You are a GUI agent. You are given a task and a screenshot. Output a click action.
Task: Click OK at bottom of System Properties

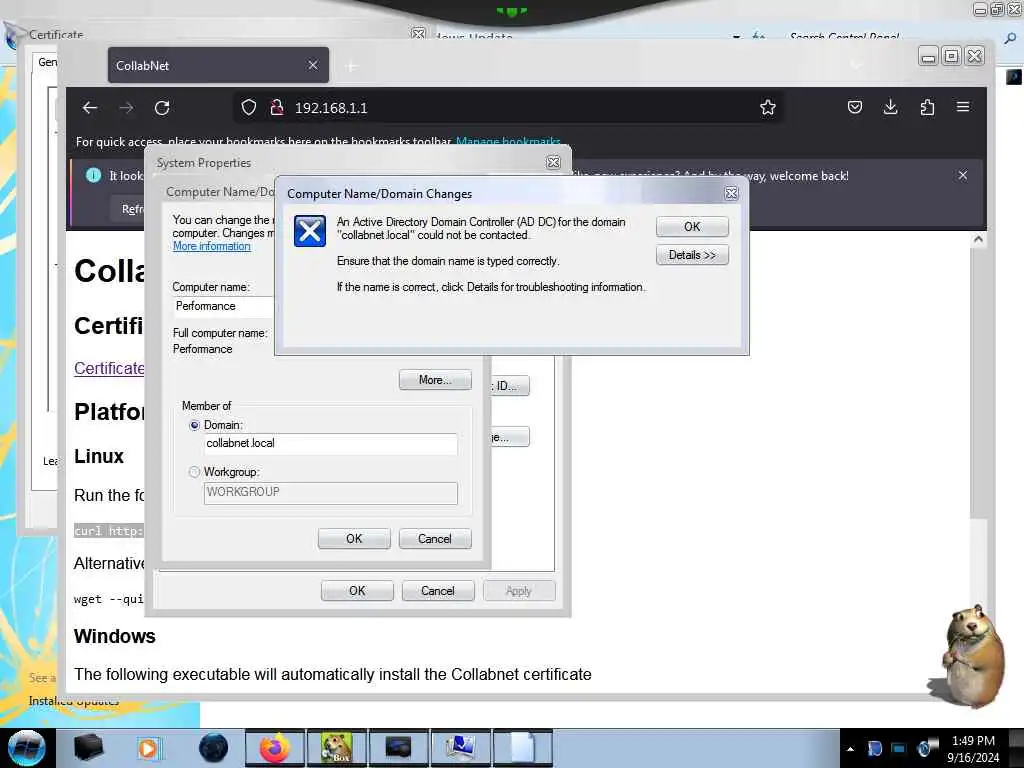[357, 591]
